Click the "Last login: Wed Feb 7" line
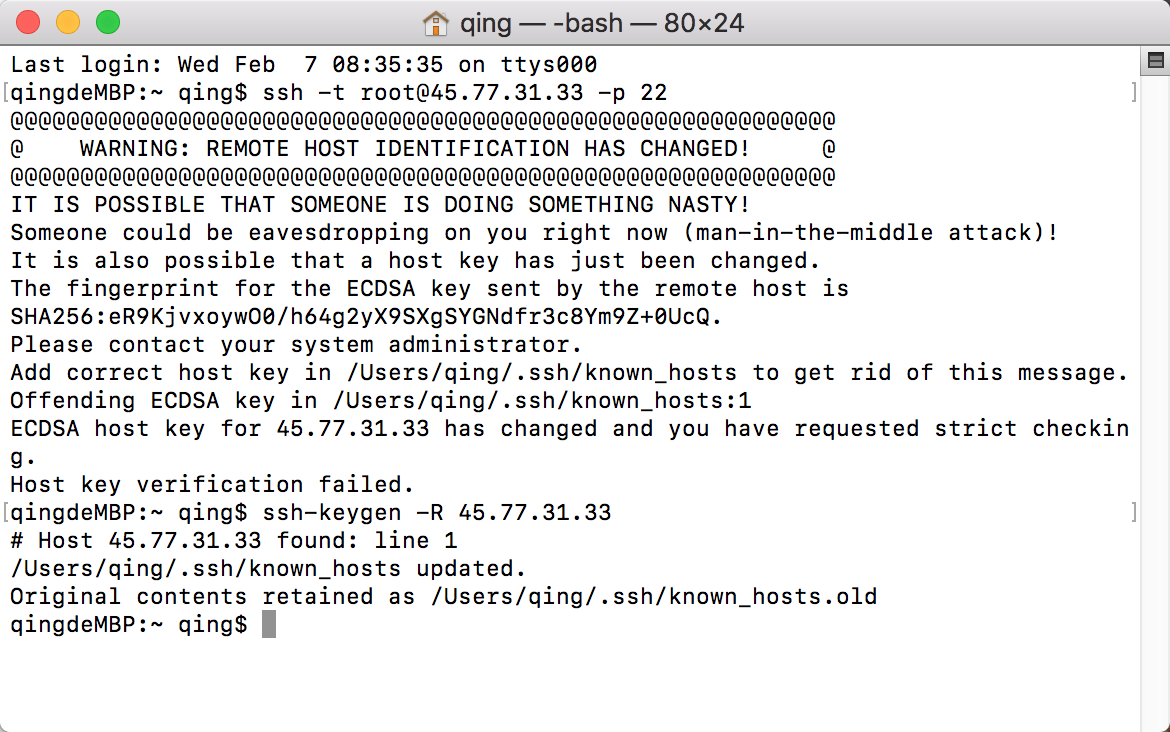Viewport: 1170px width, 732px height. point(304,65)
